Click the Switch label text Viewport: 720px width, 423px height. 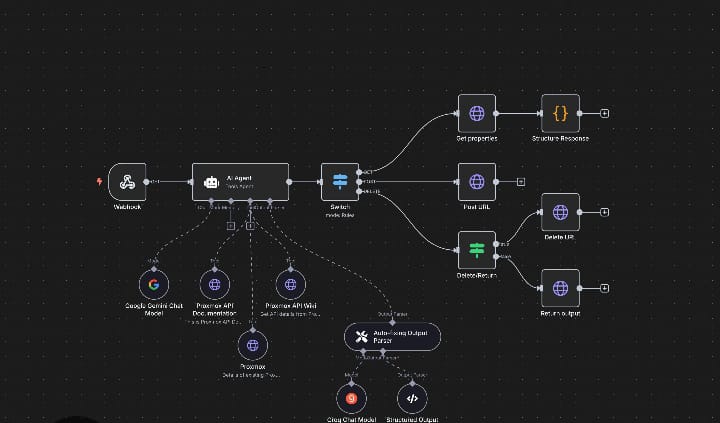(x=340, y=207)
